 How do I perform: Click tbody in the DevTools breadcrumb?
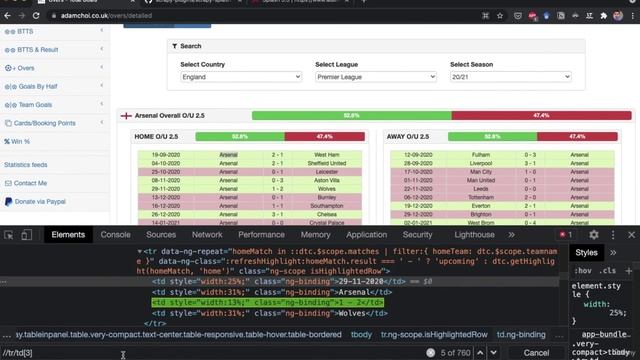tap(361, 335)
